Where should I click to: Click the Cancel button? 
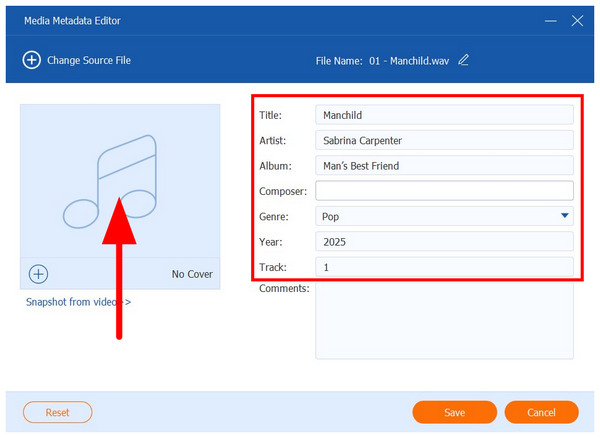pos(541,412)
